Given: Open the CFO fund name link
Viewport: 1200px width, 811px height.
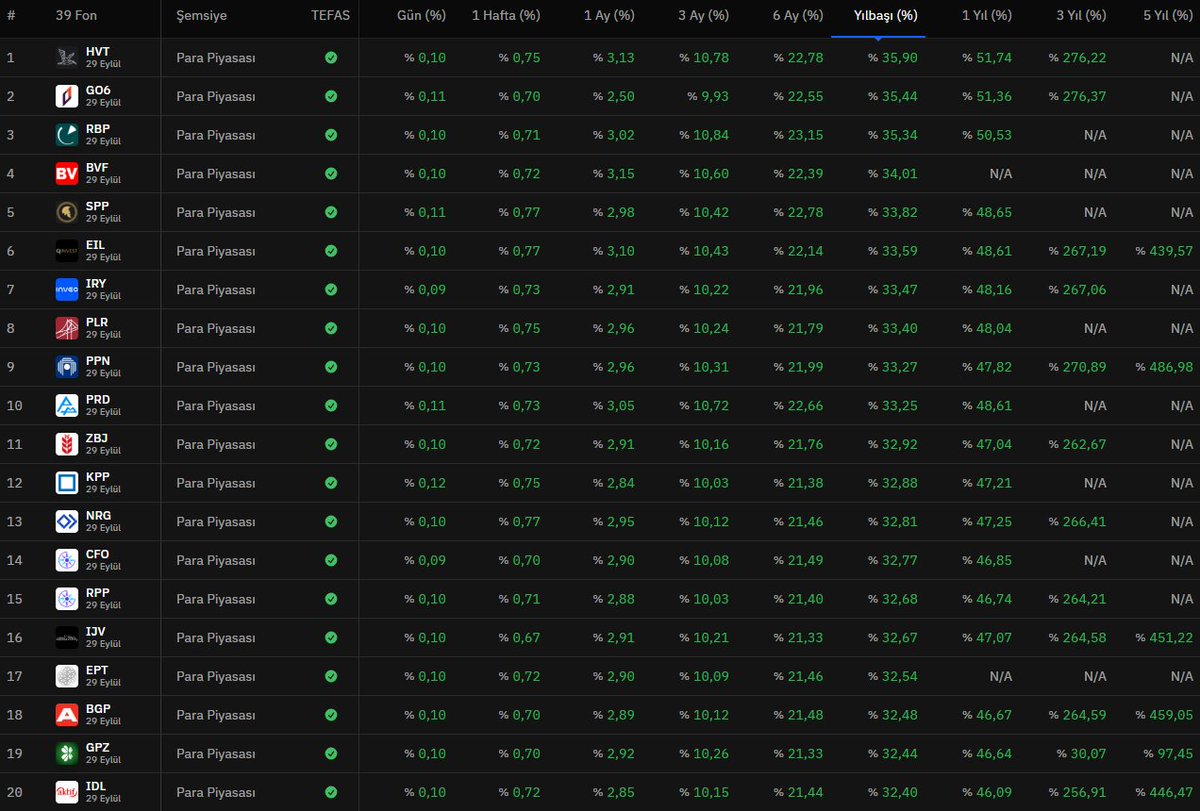Looking at the screenshot, I should [x=98, y=554].
